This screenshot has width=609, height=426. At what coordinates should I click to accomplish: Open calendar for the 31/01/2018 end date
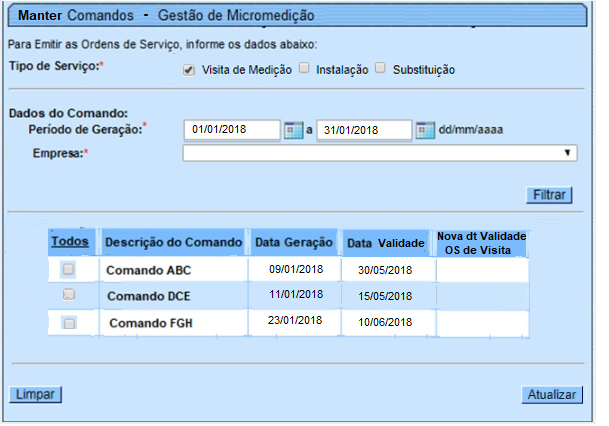coord(425,130)
